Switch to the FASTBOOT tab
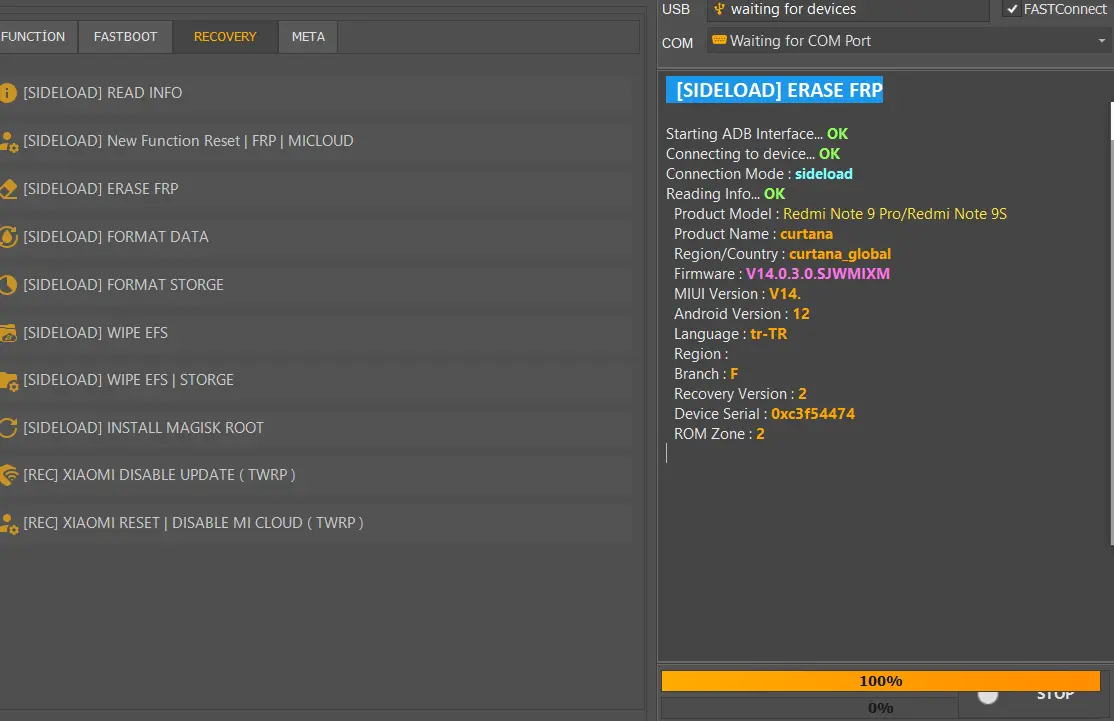The height and width of the screenshot is (721, 1114). pyautogui.click(x=126, y=37)
